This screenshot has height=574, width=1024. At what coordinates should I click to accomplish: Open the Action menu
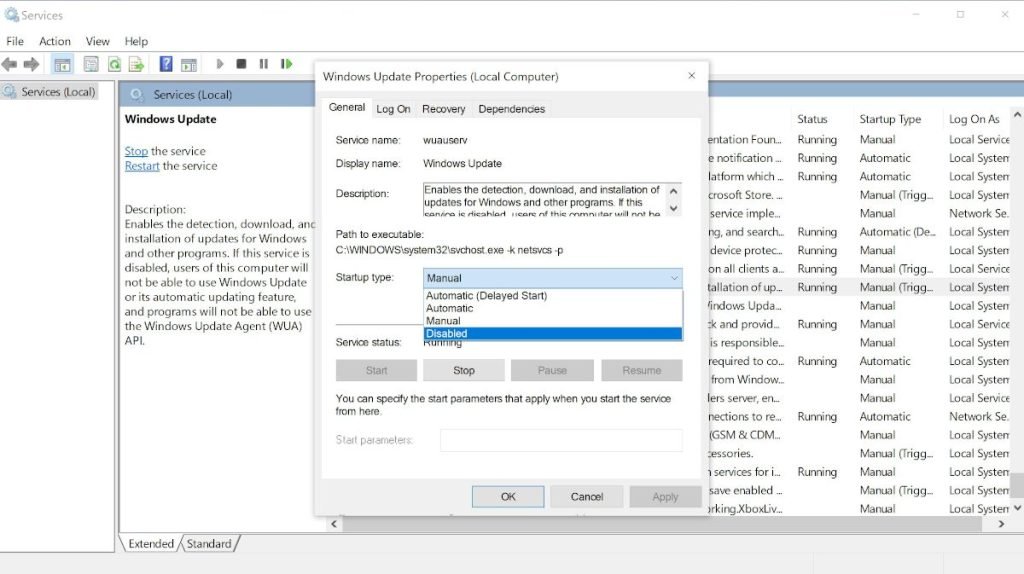coord(55,41)
